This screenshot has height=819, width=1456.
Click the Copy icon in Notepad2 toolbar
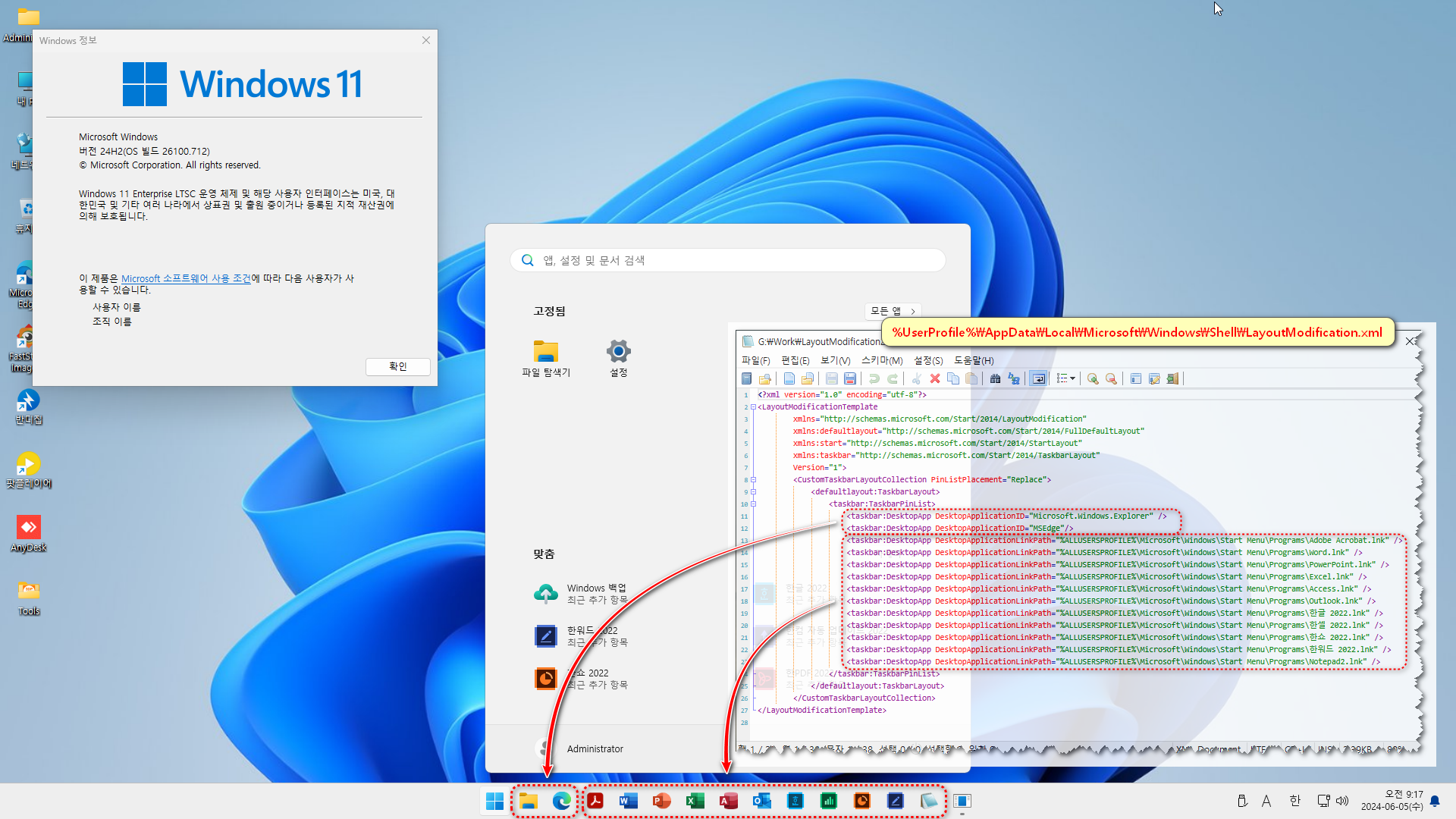pos(953,378)
